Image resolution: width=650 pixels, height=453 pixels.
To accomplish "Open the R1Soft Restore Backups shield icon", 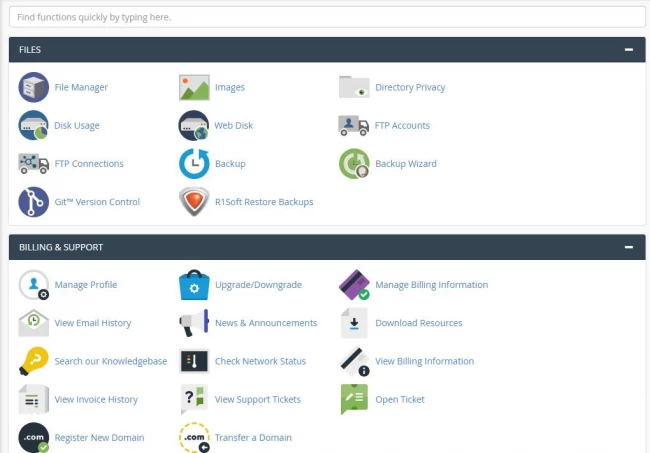I will 194,202.
